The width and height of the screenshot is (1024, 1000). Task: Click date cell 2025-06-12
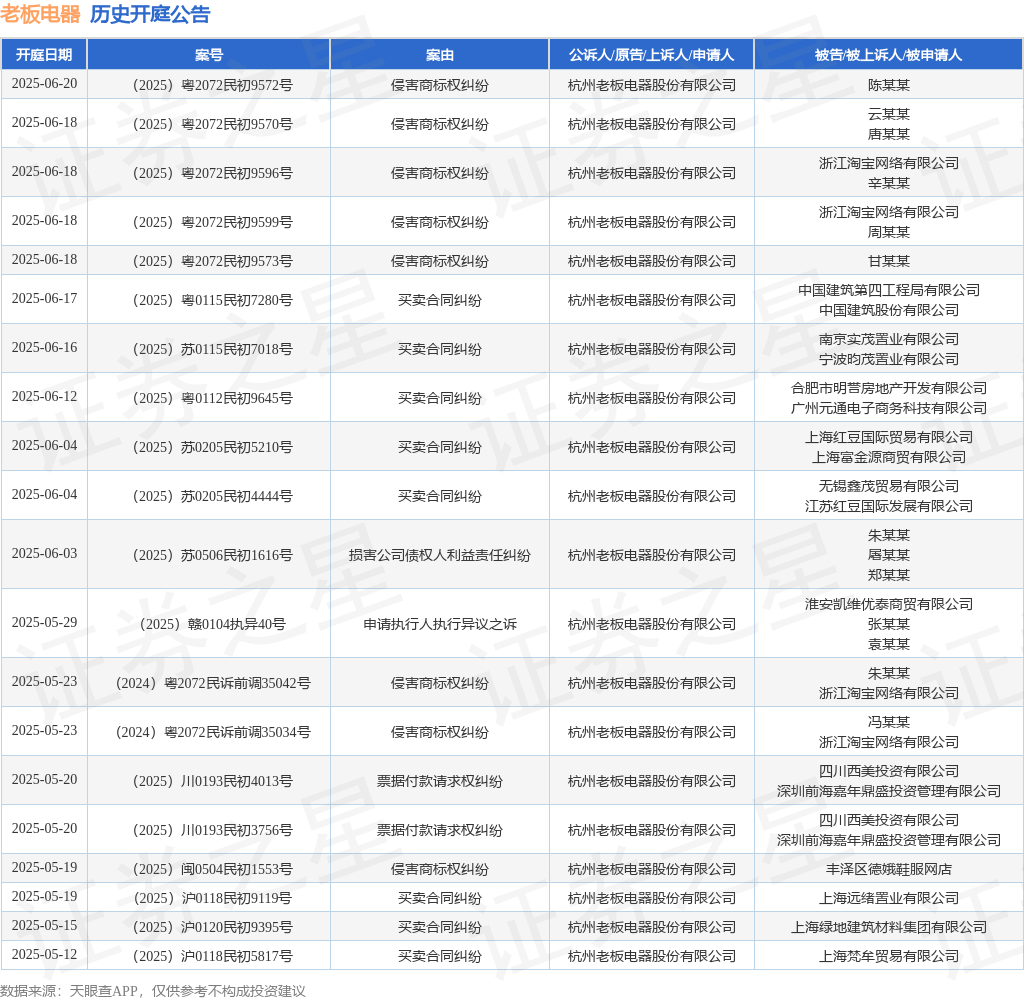44,396
